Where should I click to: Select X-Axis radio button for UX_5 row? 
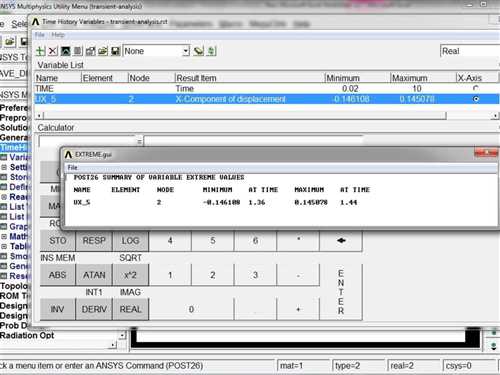(476, 99)
